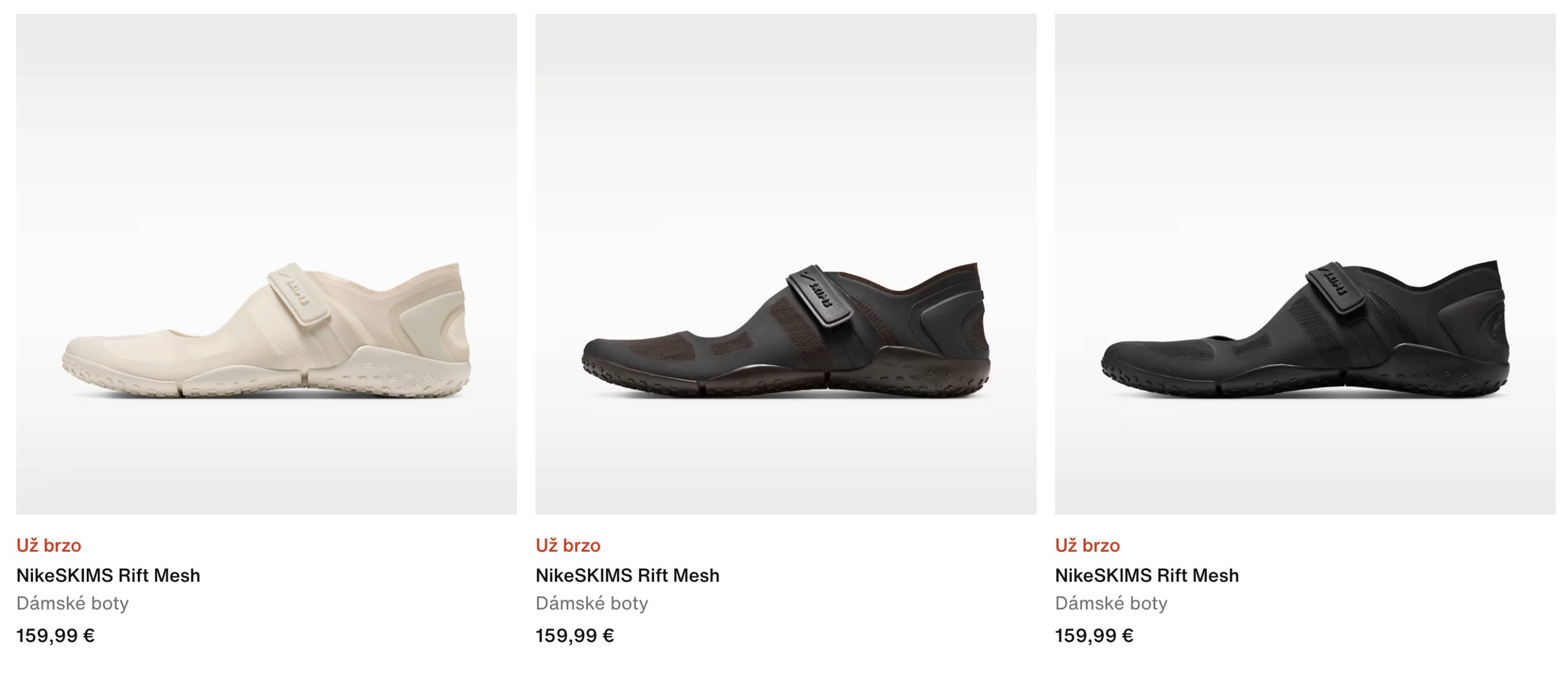Click the 159,99 € price of brown shoe
Viewport: 1568px width, 690px height.
tap(575, 635)
